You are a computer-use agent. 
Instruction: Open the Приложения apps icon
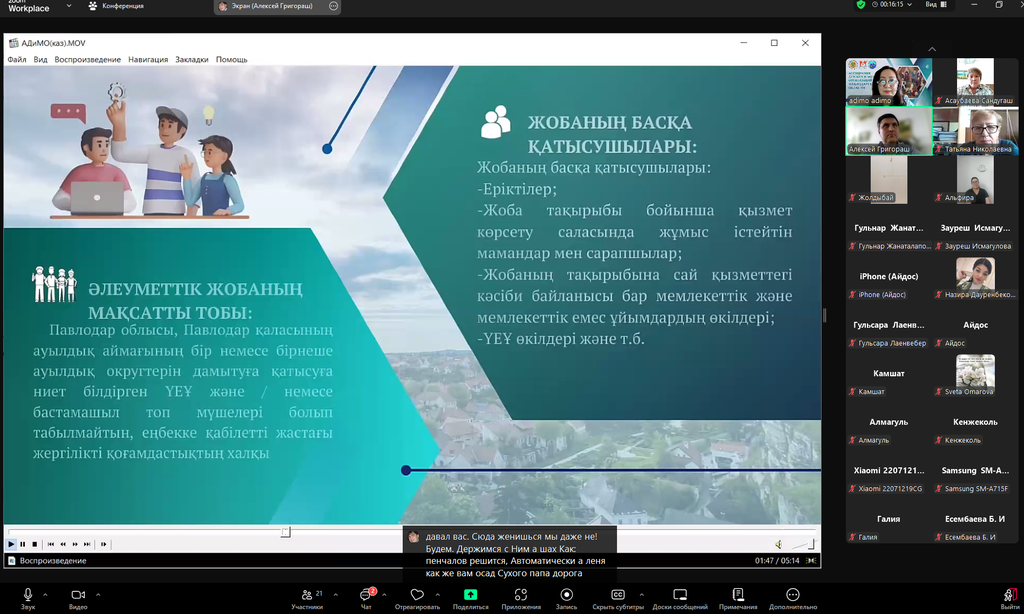click(x=521, y=596)
